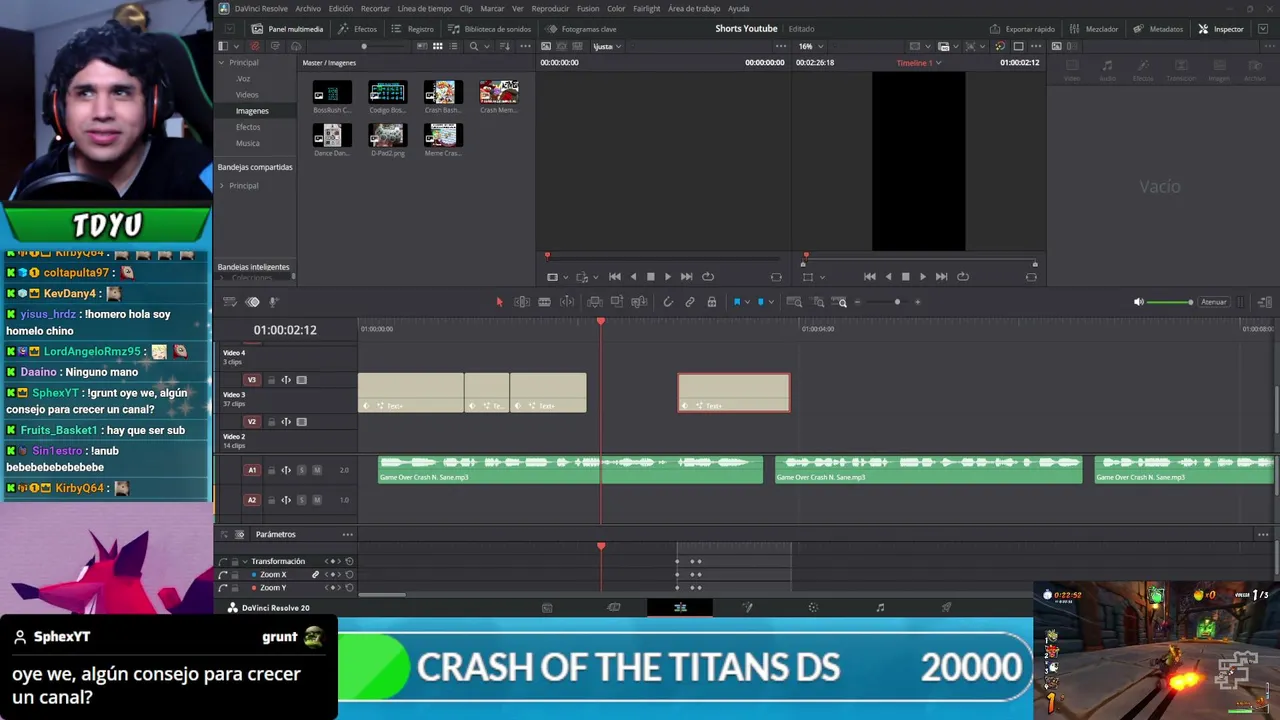Toggle timeline snapping magnet icon
Image resolution: width=1280 pixels, height=720 pixels.
pos(668,302)
